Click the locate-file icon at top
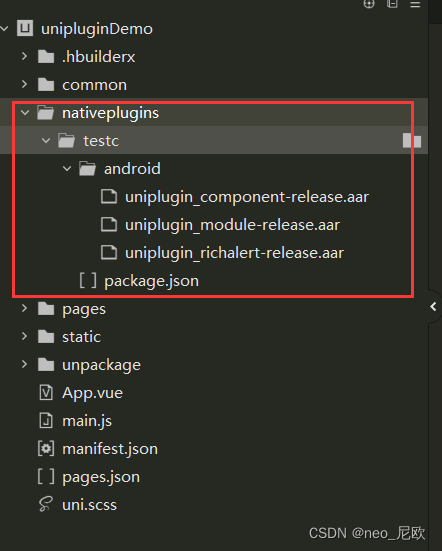Viewport: 442px width, 551px height. tap(369, 4)
